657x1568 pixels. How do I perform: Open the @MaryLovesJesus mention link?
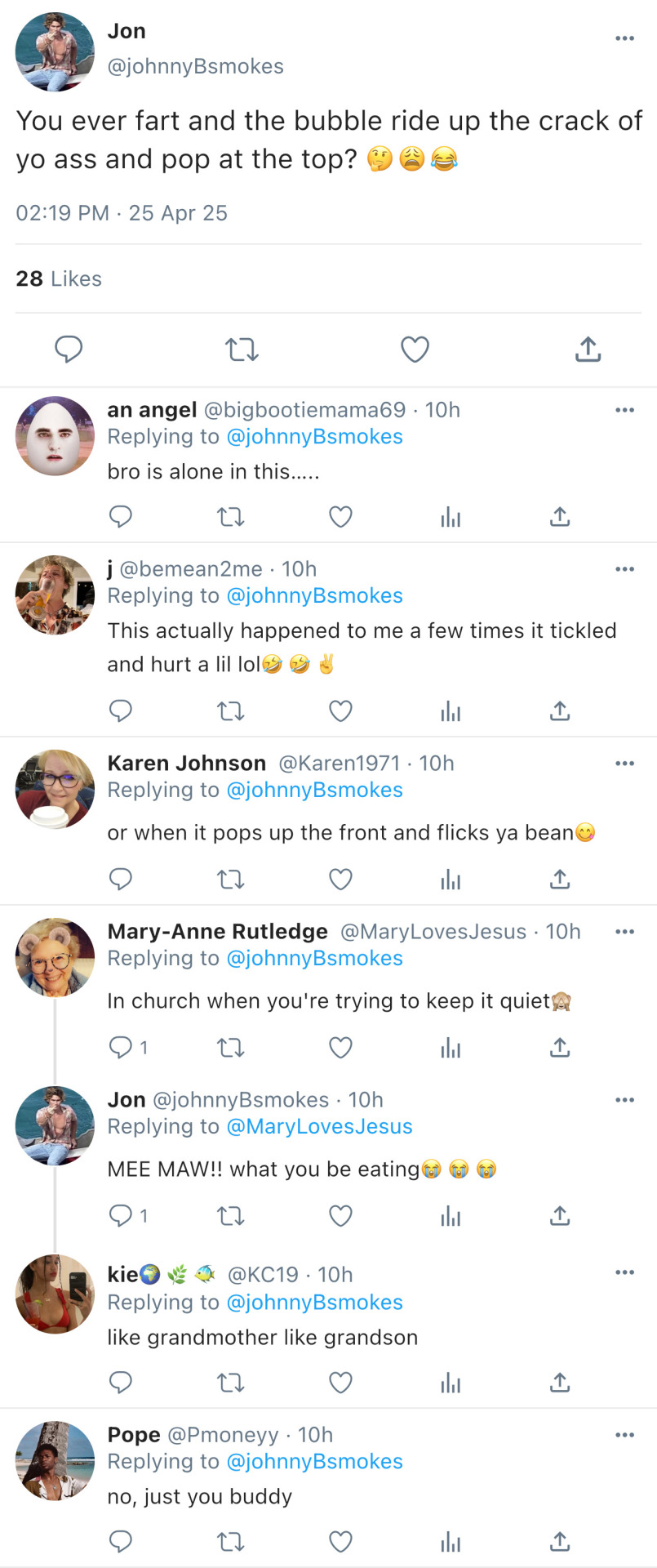(319, 1127)
